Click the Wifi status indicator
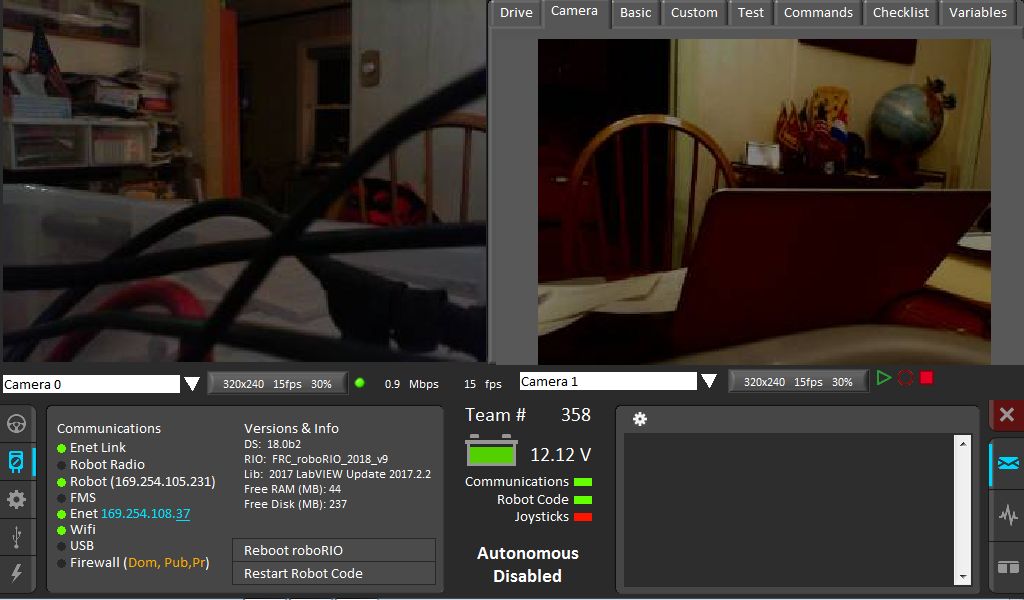 [61, 530]
